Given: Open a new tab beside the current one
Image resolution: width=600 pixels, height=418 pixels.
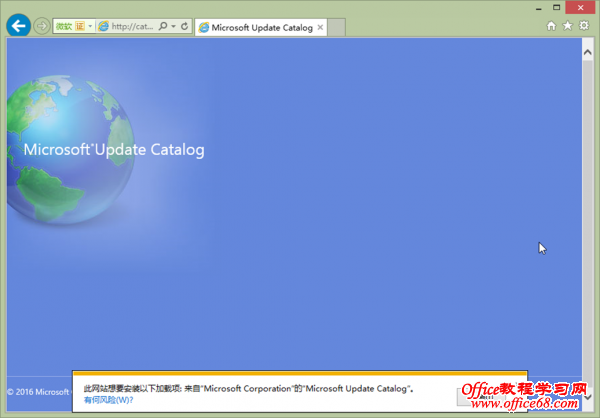Looking at the screenshot, I should click(x=341, y=27).
